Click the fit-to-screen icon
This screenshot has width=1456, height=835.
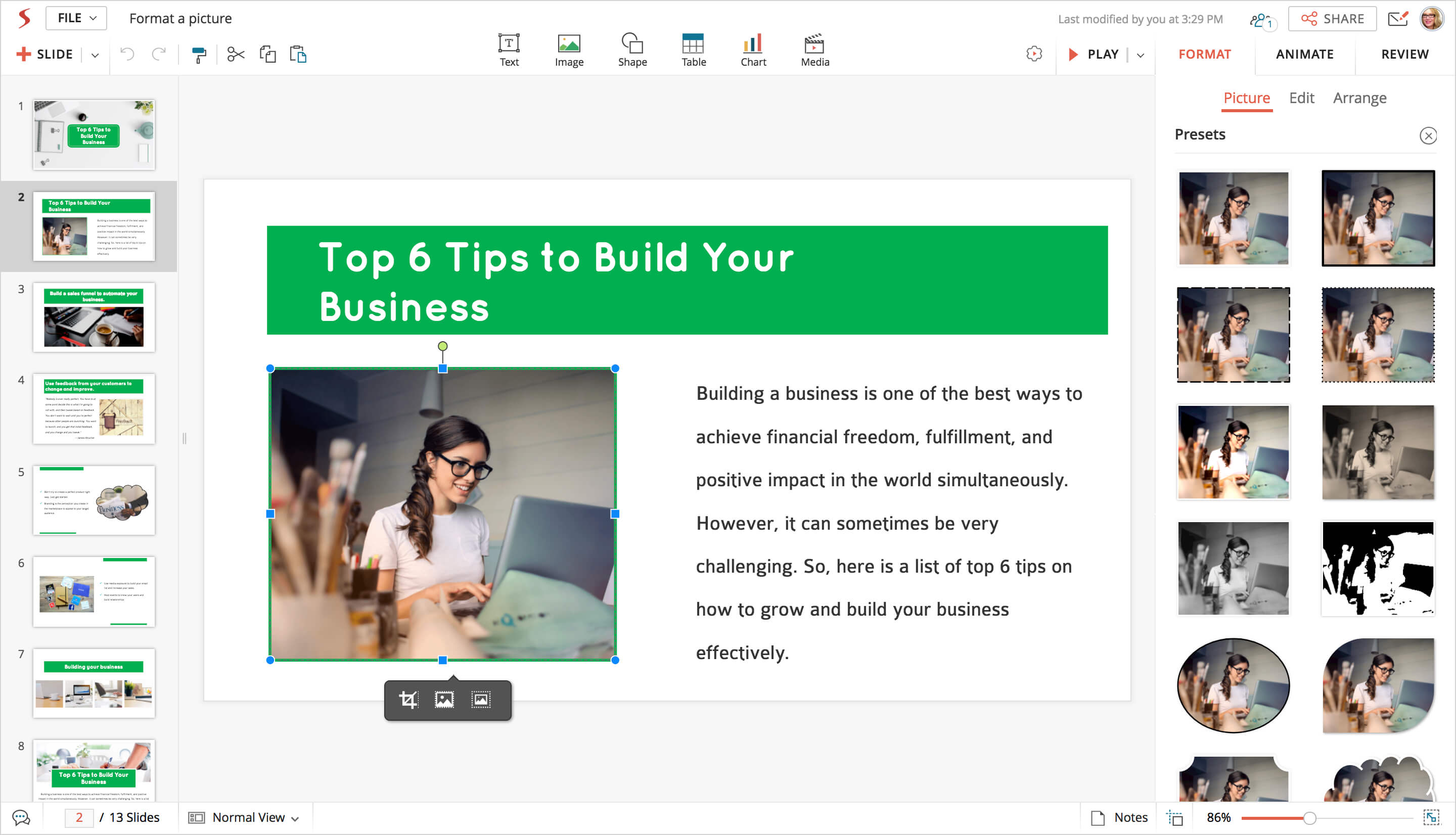[x=1431, y=817]
